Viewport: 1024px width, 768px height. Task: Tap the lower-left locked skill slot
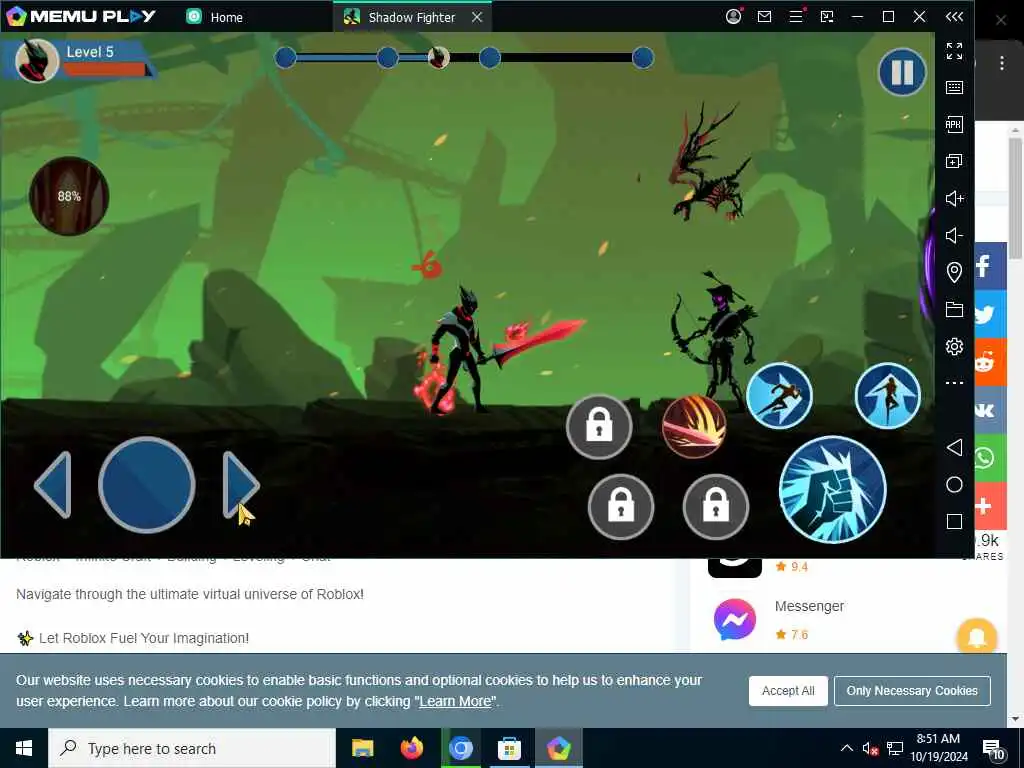tap(621, 507)
